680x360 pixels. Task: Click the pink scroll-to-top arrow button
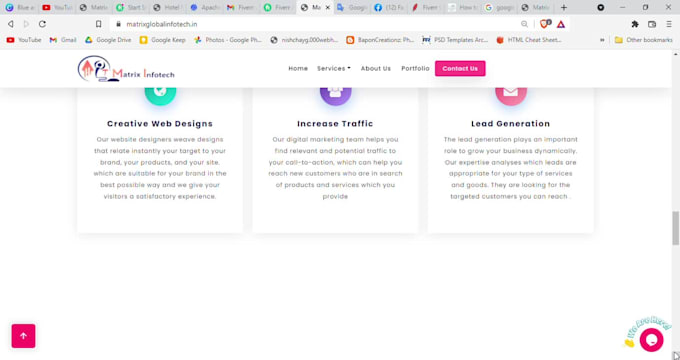tap(23, 336)
